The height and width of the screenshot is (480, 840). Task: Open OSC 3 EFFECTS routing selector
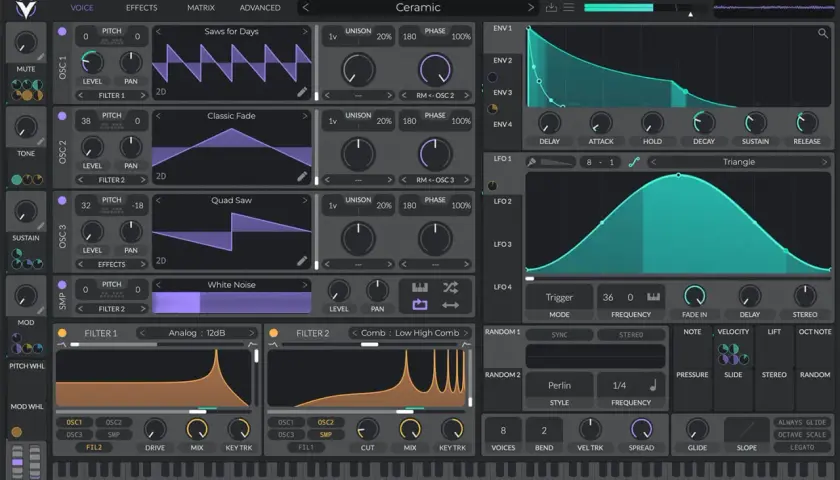111,264
